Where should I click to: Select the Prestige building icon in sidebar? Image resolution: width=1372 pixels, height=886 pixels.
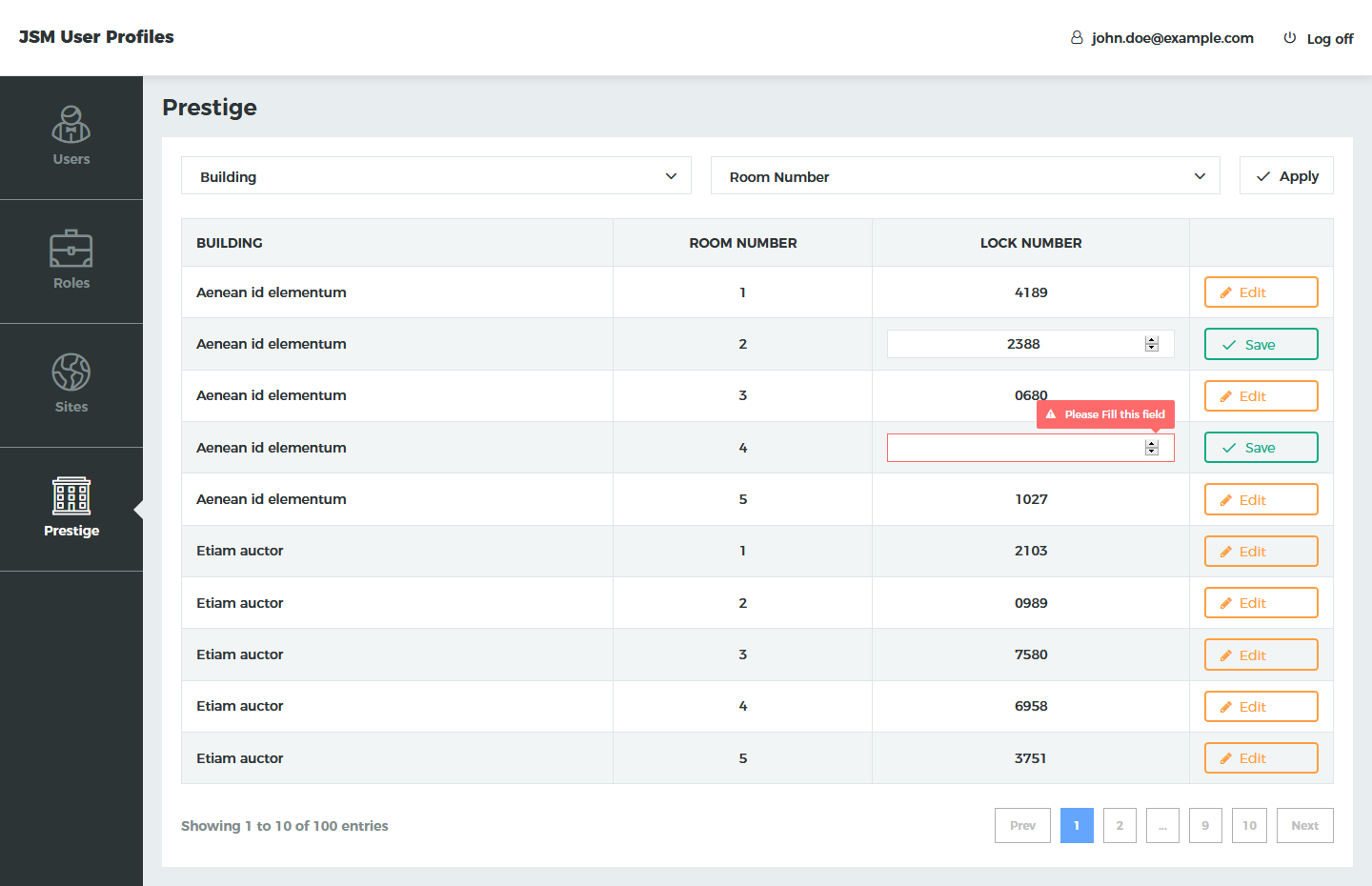click(x=71, y=496)
